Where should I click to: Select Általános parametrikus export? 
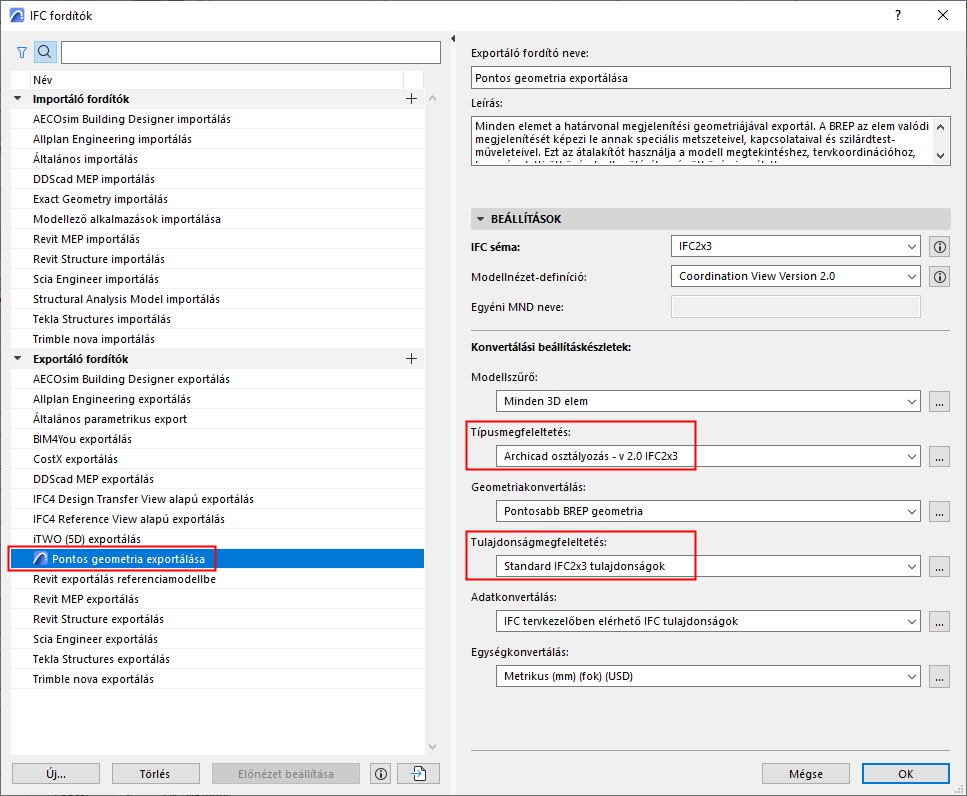(218, 419)
